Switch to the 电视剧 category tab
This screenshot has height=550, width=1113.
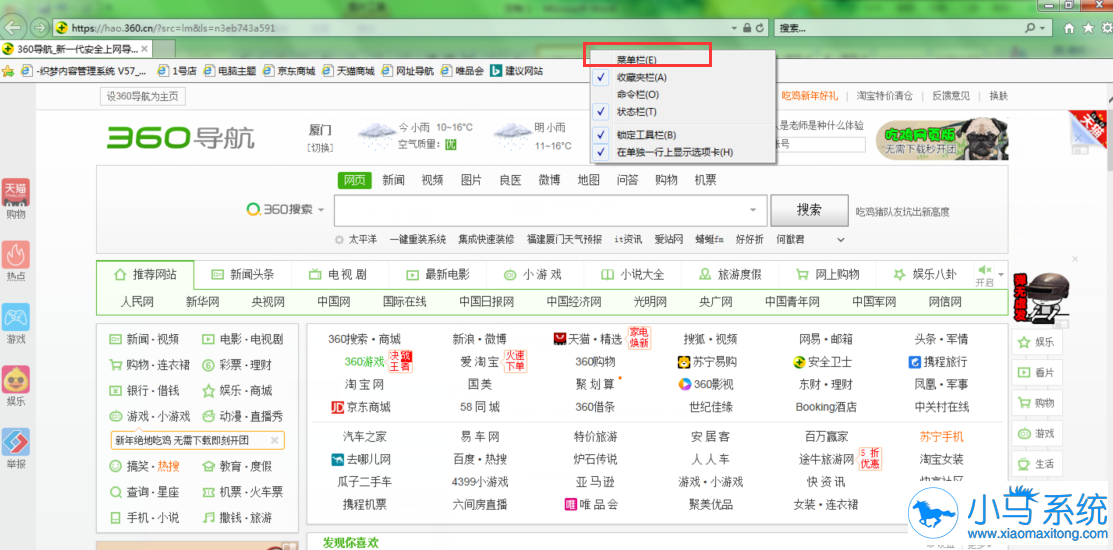pos(339,274)
